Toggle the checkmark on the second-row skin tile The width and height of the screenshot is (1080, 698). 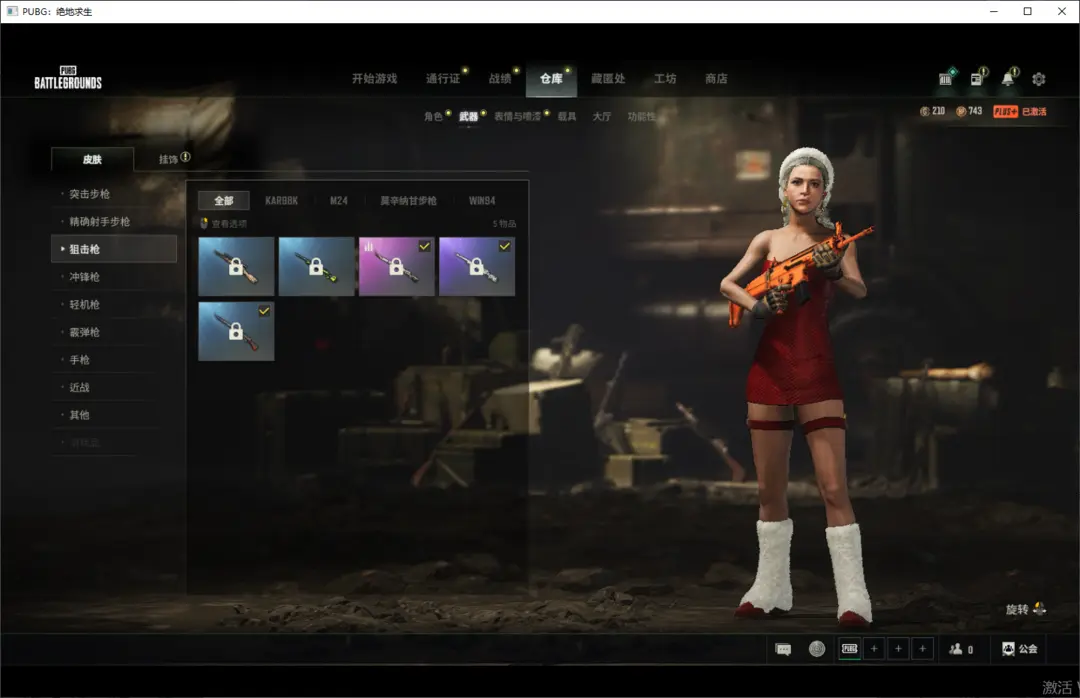[x=264, y=311]
